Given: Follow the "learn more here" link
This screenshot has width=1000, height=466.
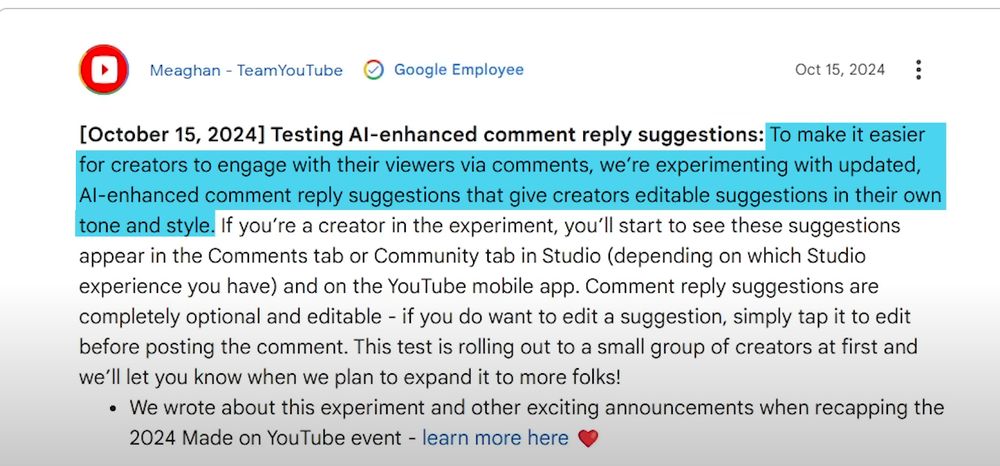Looking at the screenshot, I should point(495,438).
